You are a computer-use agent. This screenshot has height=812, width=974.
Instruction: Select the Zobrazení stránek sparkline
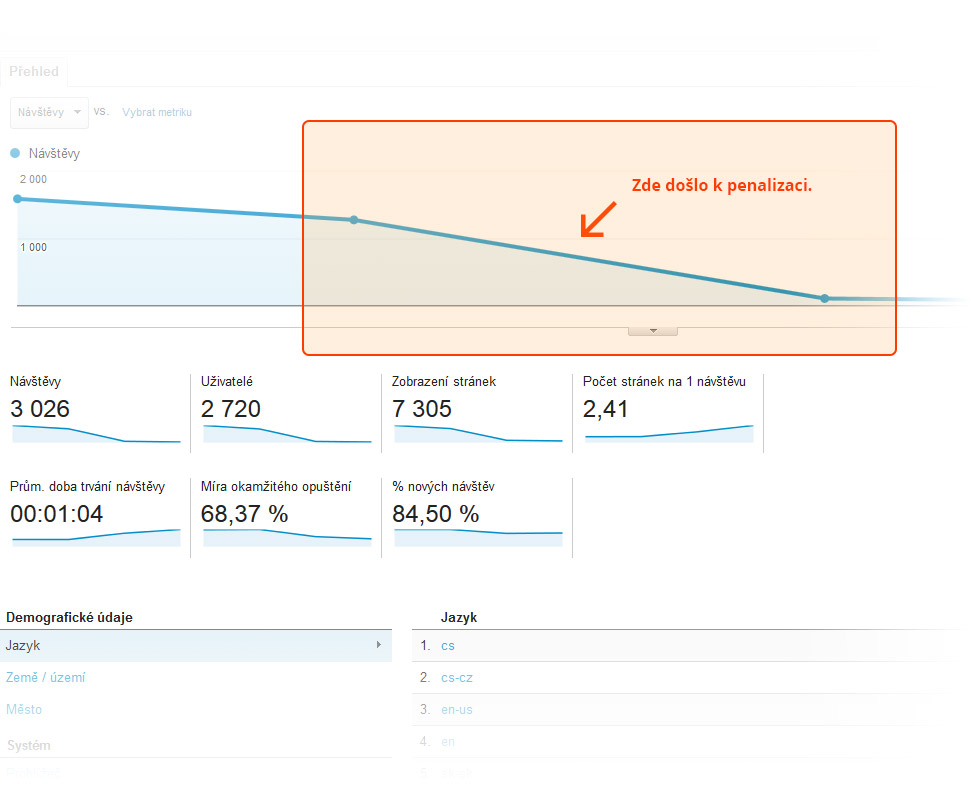[478, 433]
